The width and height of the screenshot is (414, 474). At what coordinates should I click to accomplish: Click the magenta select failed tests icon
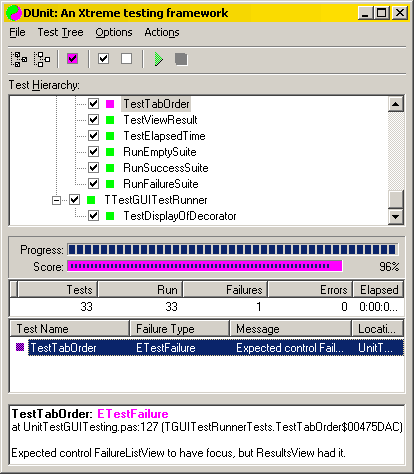[x=72, y=59]
